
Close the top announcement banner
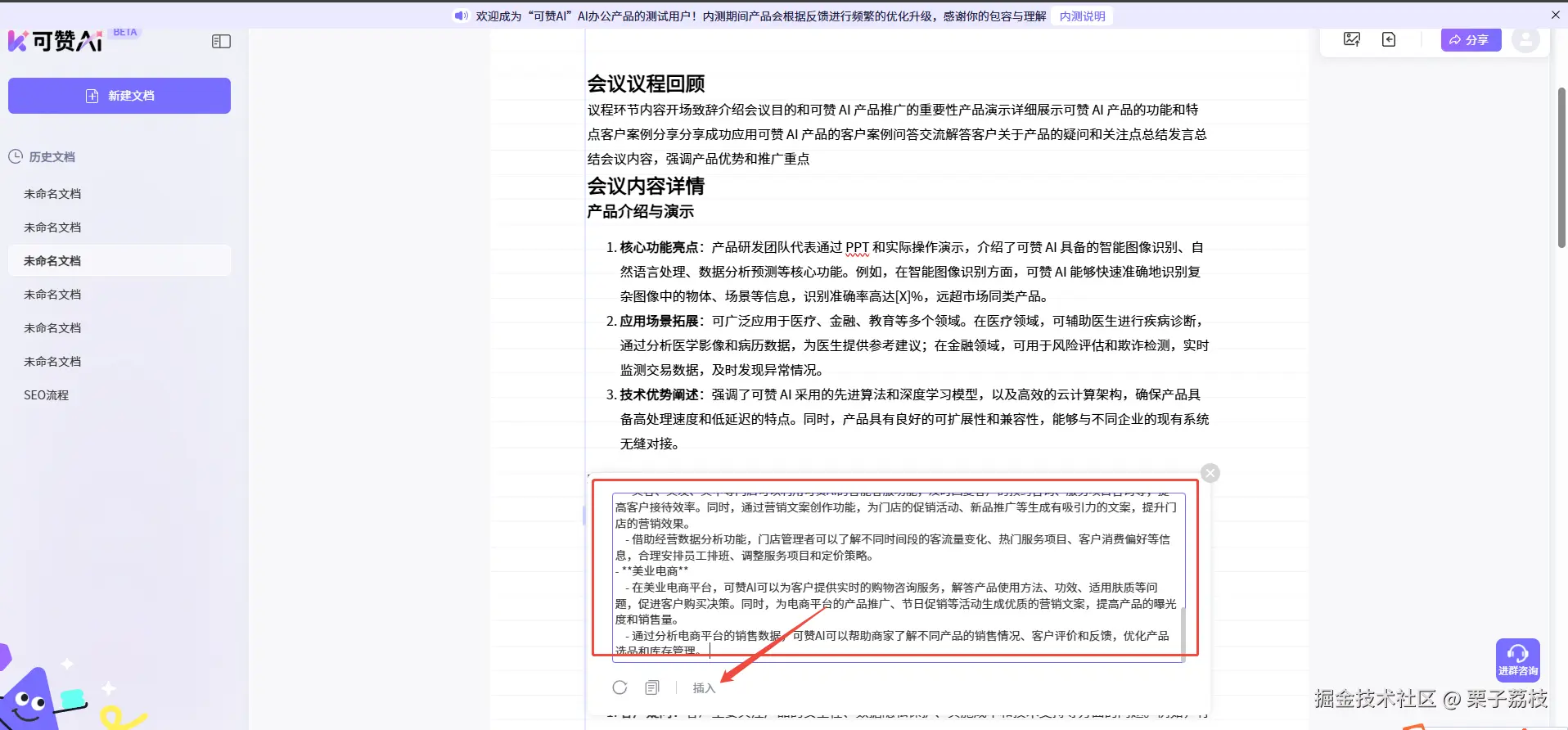[x=1556, y=15]
